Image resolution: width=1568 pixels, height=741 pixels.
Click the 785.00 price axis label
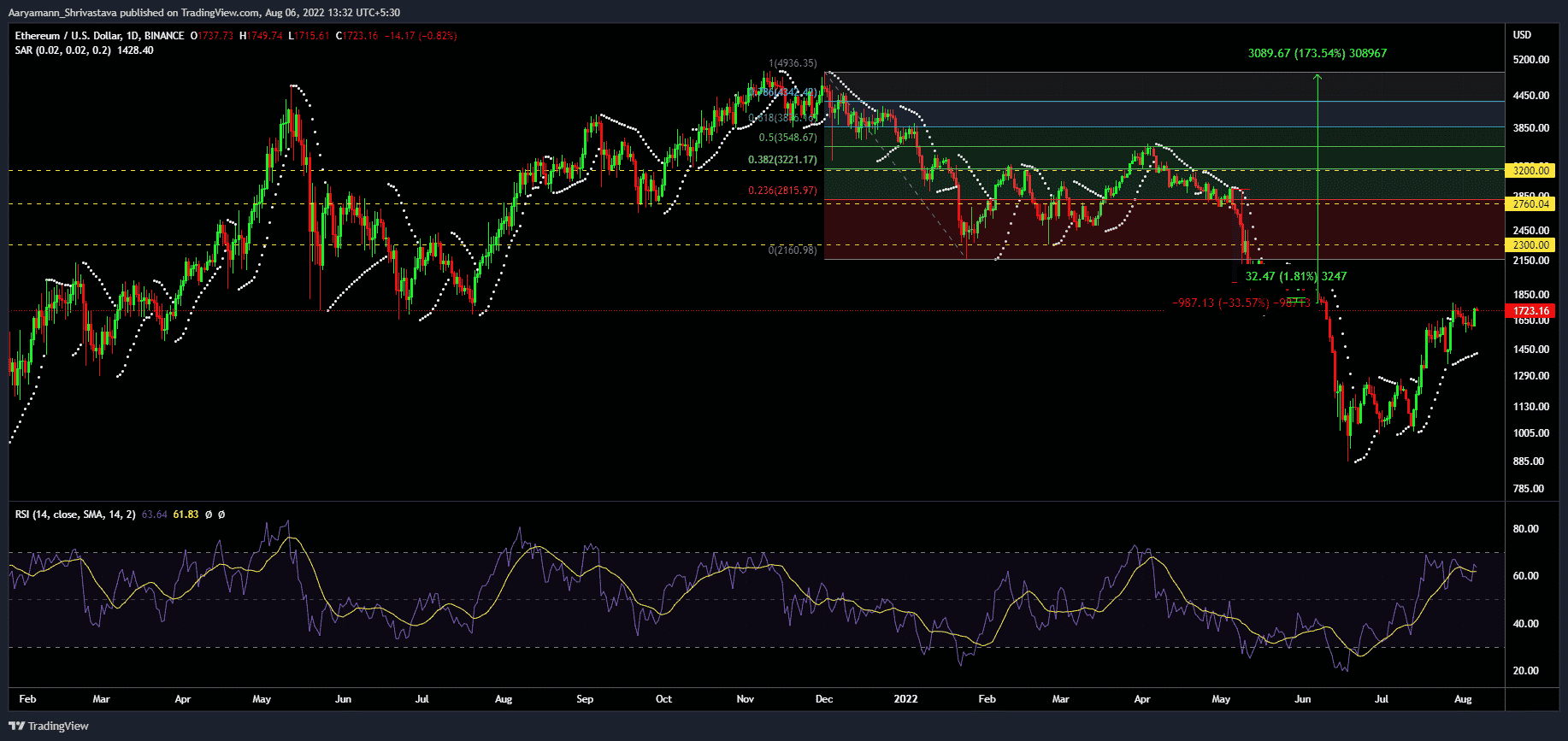tap(1529, 489)
